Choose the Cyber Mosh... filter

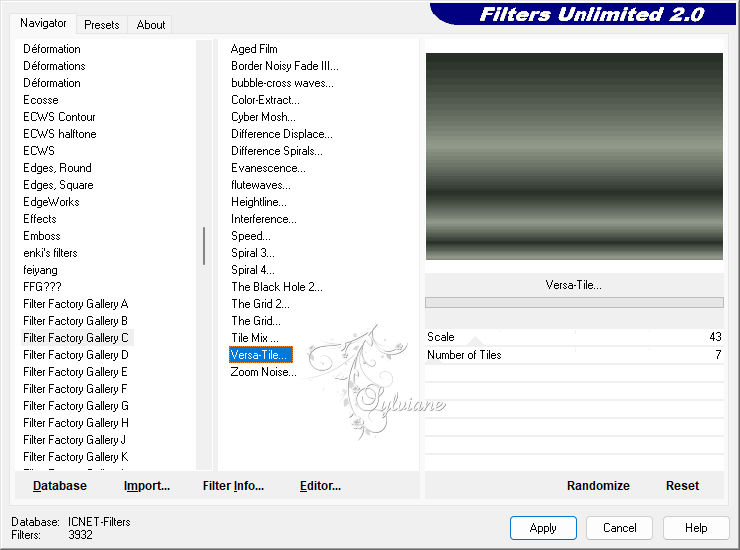(263, 117)
